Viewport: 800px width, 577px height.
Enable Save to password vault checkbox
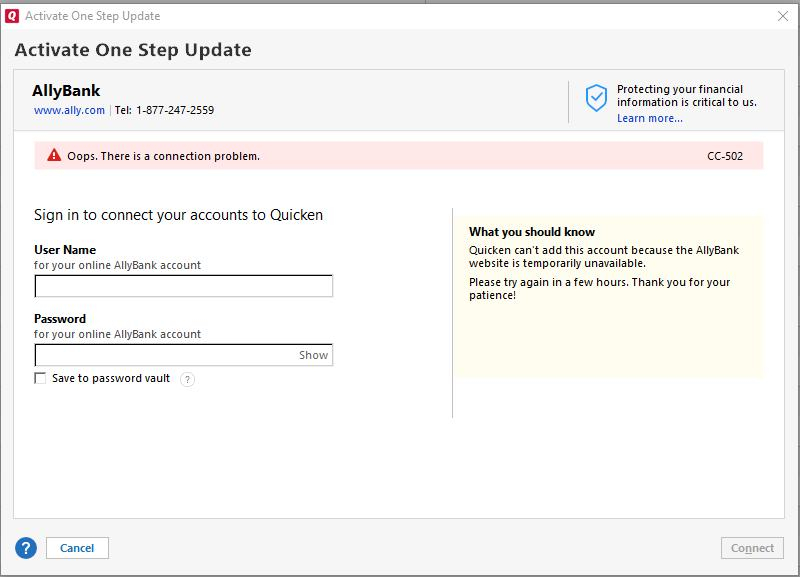pos(40,378)
